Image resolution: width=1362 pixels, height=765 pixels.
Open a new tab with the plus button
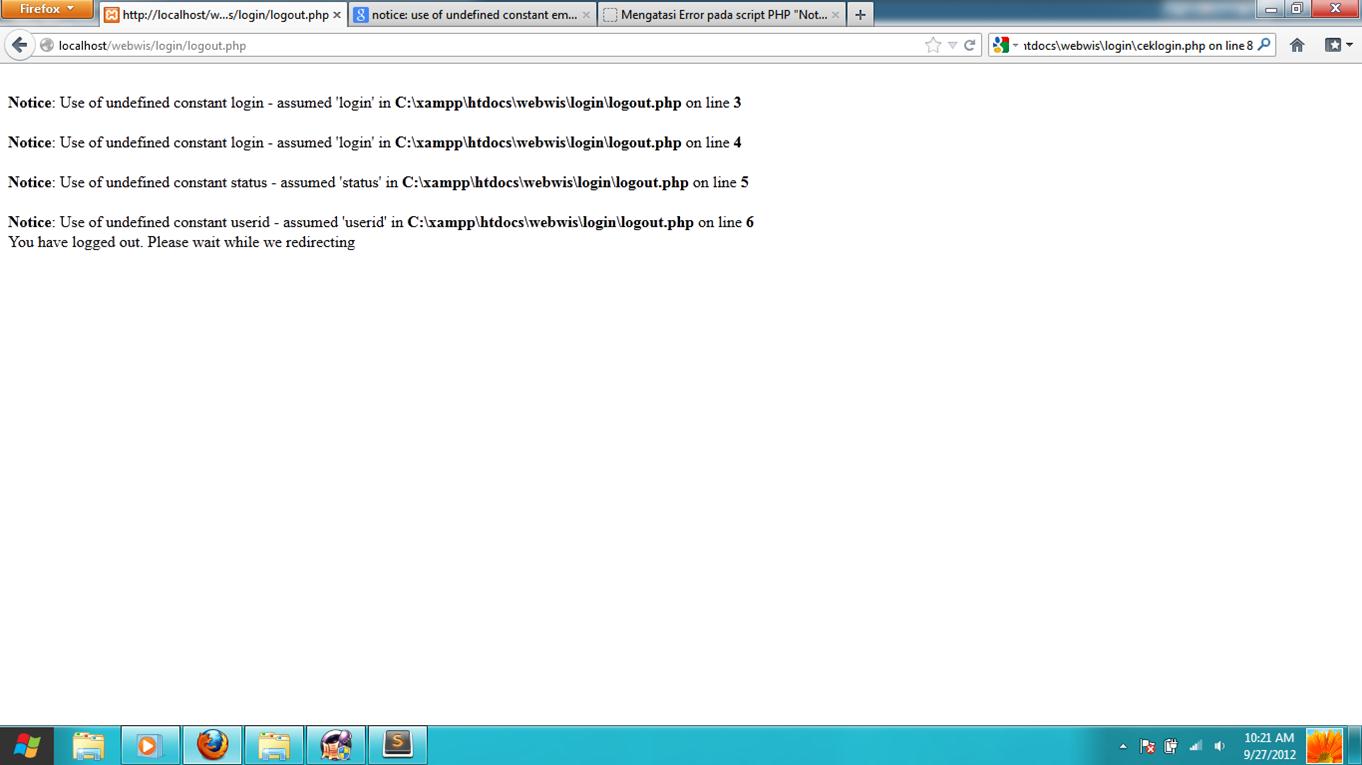click(860, 15)
